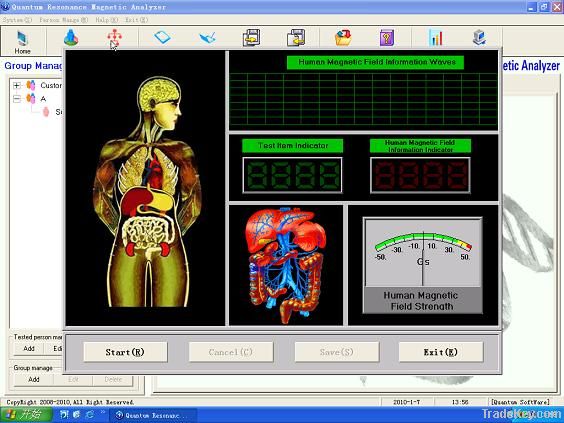The width and height of the screenshot is (564, 423).
Task: Click the blue testing hand toolbar icon
Action: pos(208,37)
